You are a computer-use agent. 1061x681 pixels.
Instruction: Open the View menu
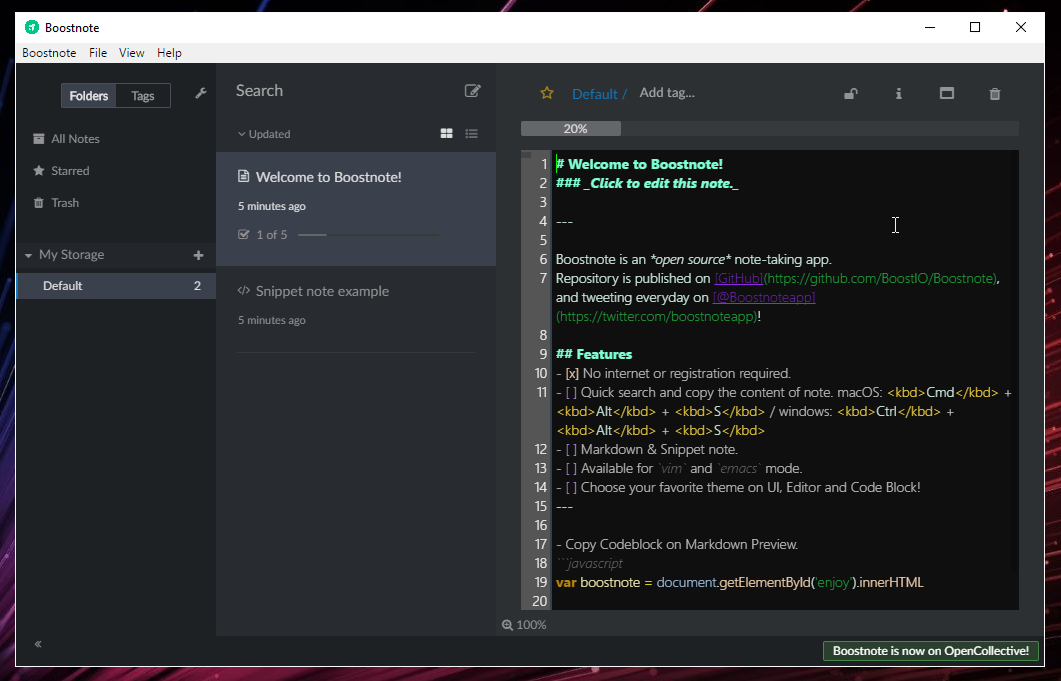[131, 53]
